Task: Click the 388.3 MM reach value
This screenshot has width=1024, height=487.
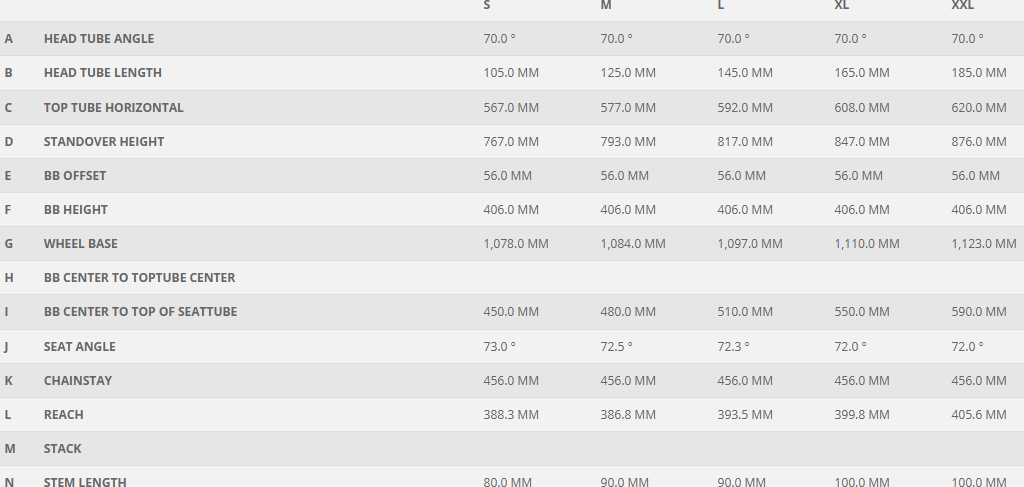Action: 510,415
